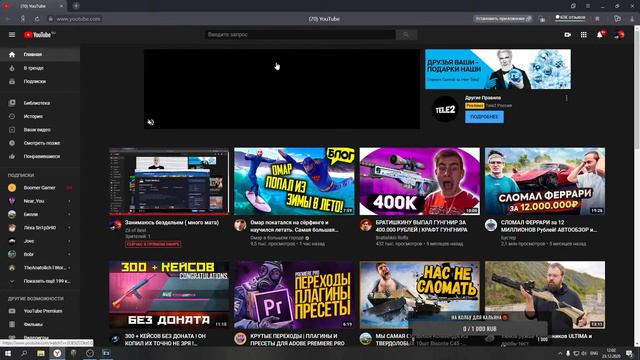640x360 pixels.
Task: Open a new browser tab
Action: pyautogui.click(x=76, y=6)
